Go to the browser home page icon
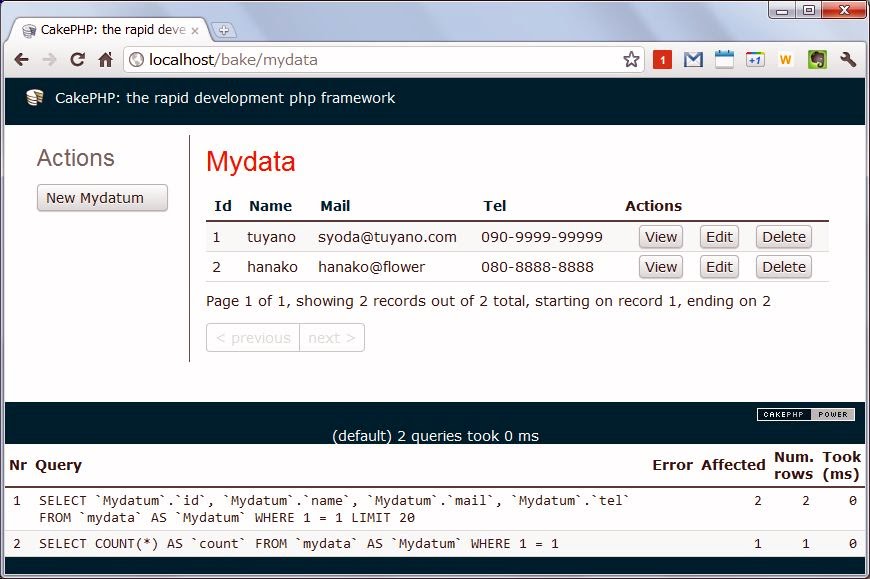The image size is (870, 579). tap(105, 60)
